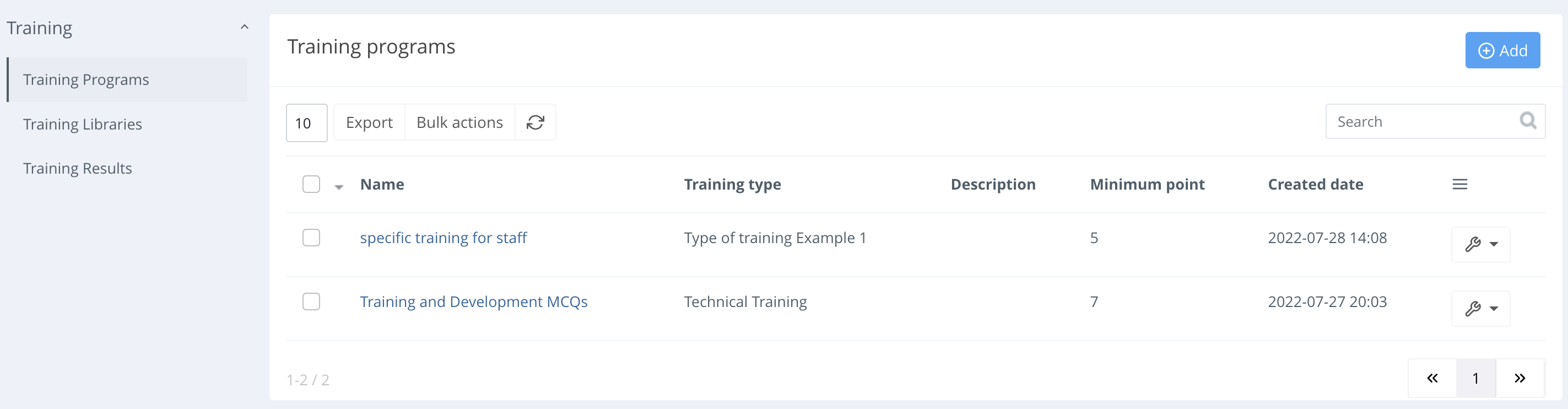The height and width of the screenshot is (409, 1568).
Task: Open wrench options for Training and Development MCQs
Action: [1480, 309]
